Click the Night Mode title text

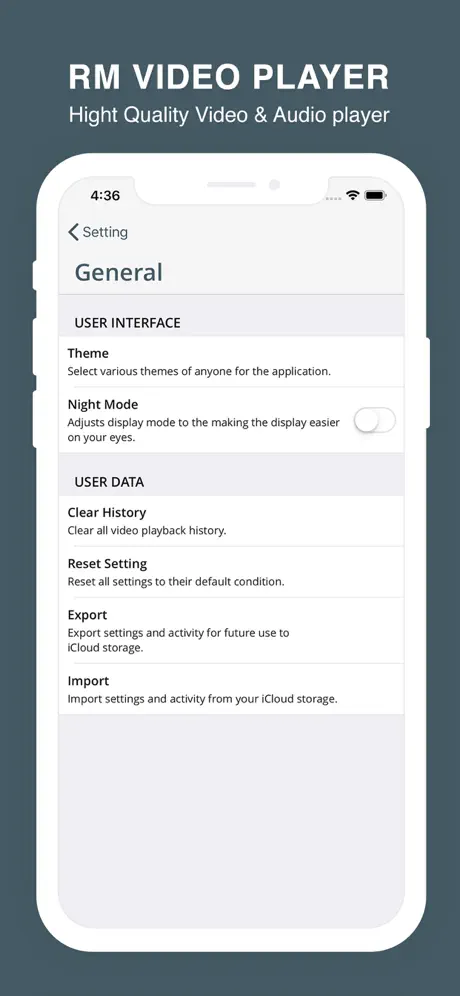[103, 404]
